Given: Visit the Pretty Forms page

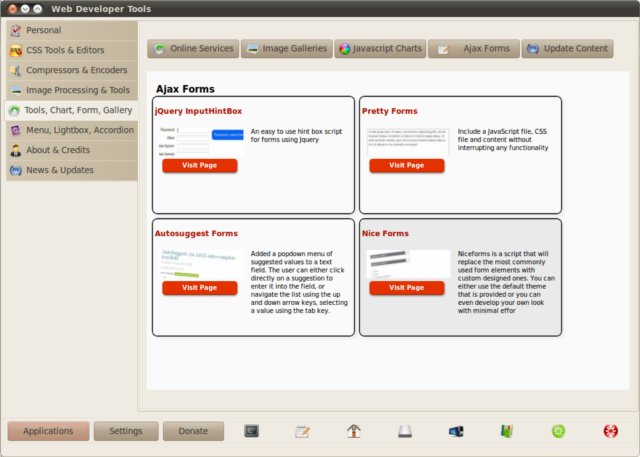Looking at the screenshot, I should point(407,166).
